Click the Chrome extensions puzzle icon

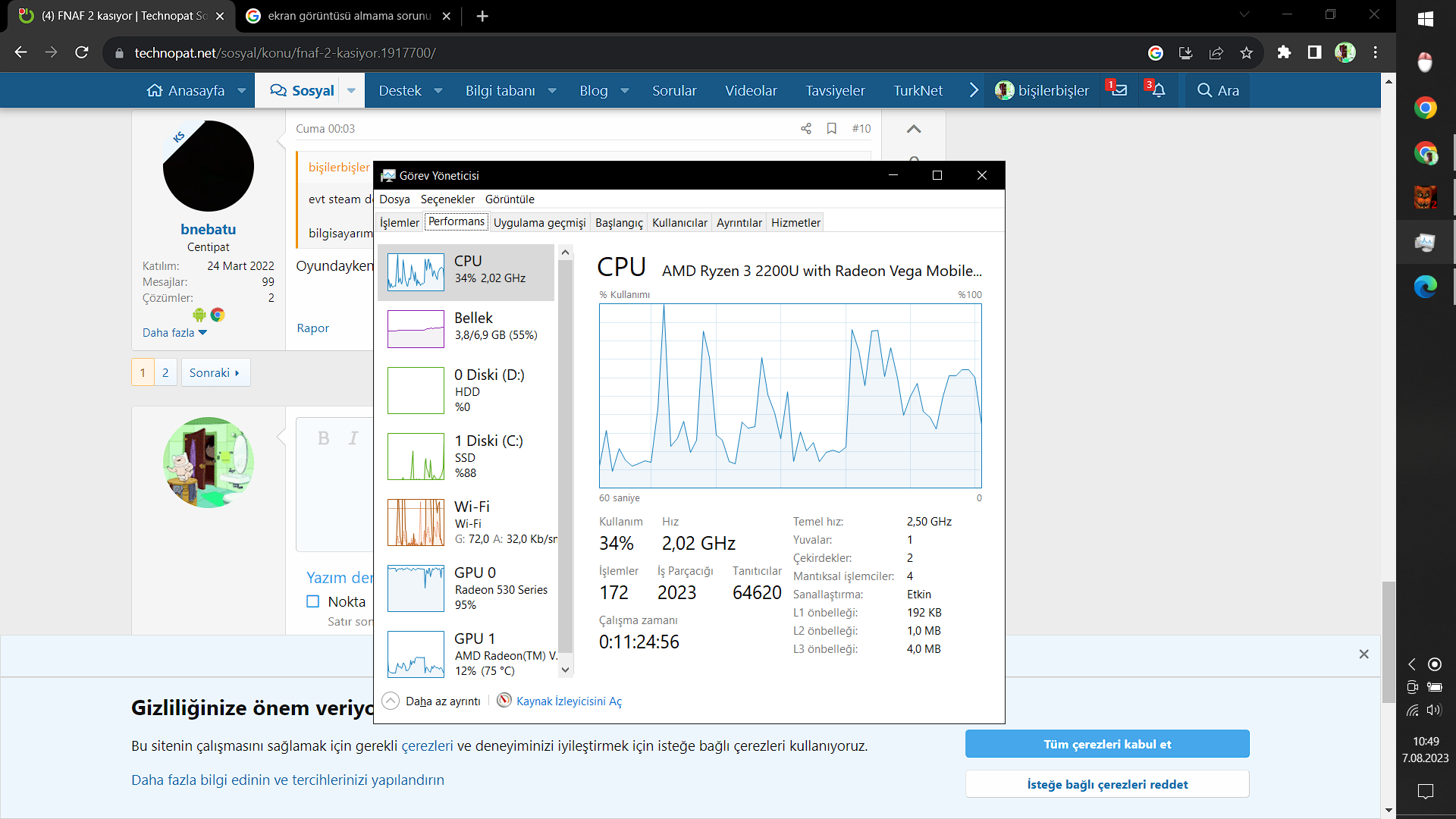pos(1284,52)
